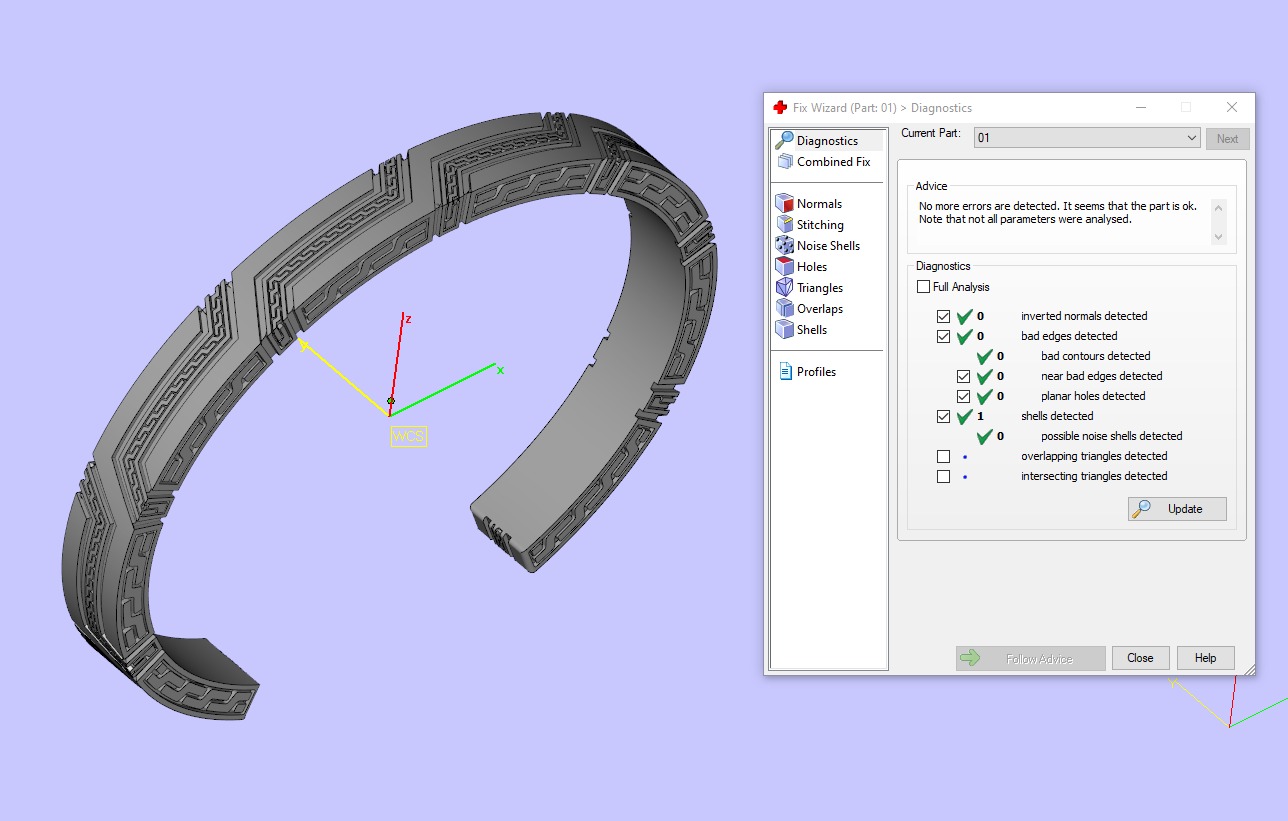Toggle planar holes detected checkbox
The width and height of the screenshot is (1288, 821).
coord(963,396)
